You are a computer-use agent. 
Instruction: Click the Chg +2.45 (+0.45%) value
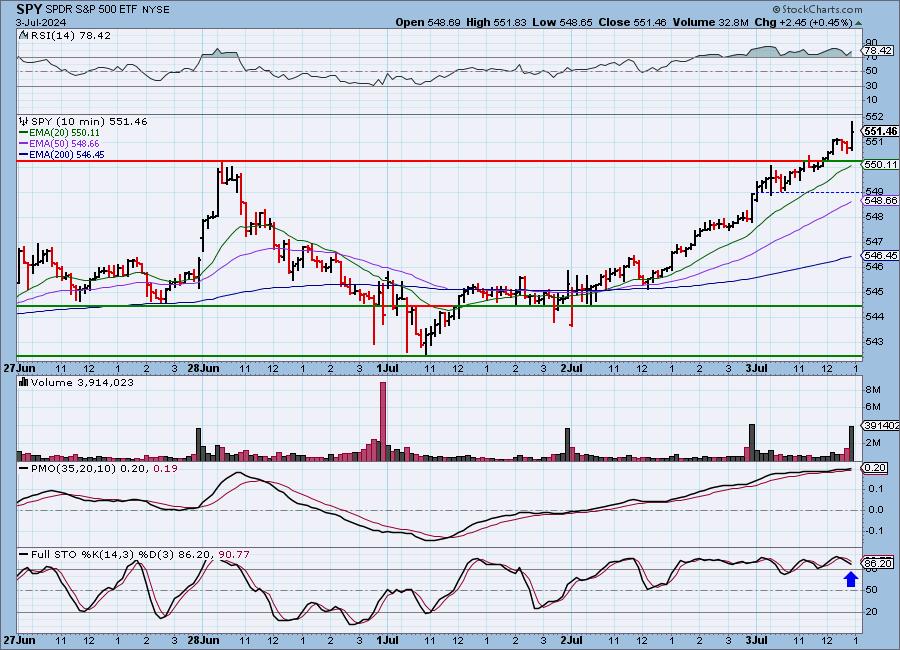click(x=803, y=22)
